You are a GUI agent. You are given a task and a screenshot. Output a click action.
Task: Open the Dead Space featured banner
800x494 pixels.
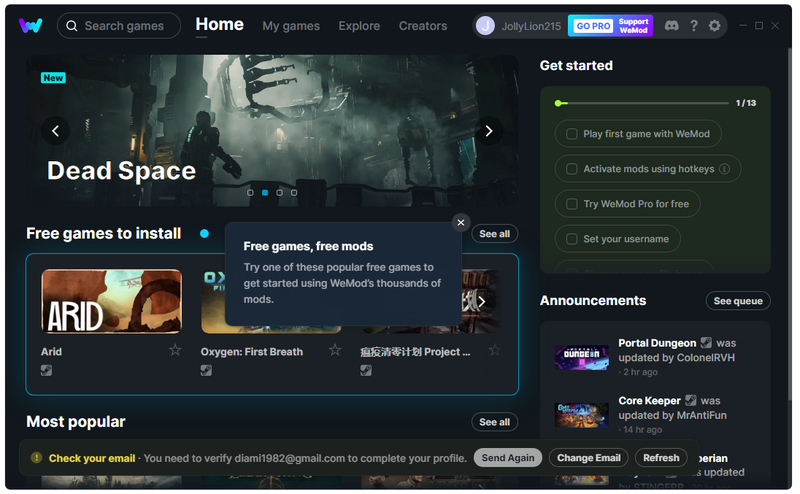[272, 131]
